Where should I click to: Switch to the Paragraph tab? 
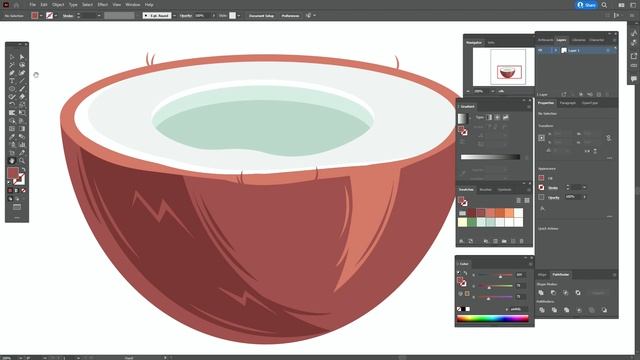coord(567,103)
